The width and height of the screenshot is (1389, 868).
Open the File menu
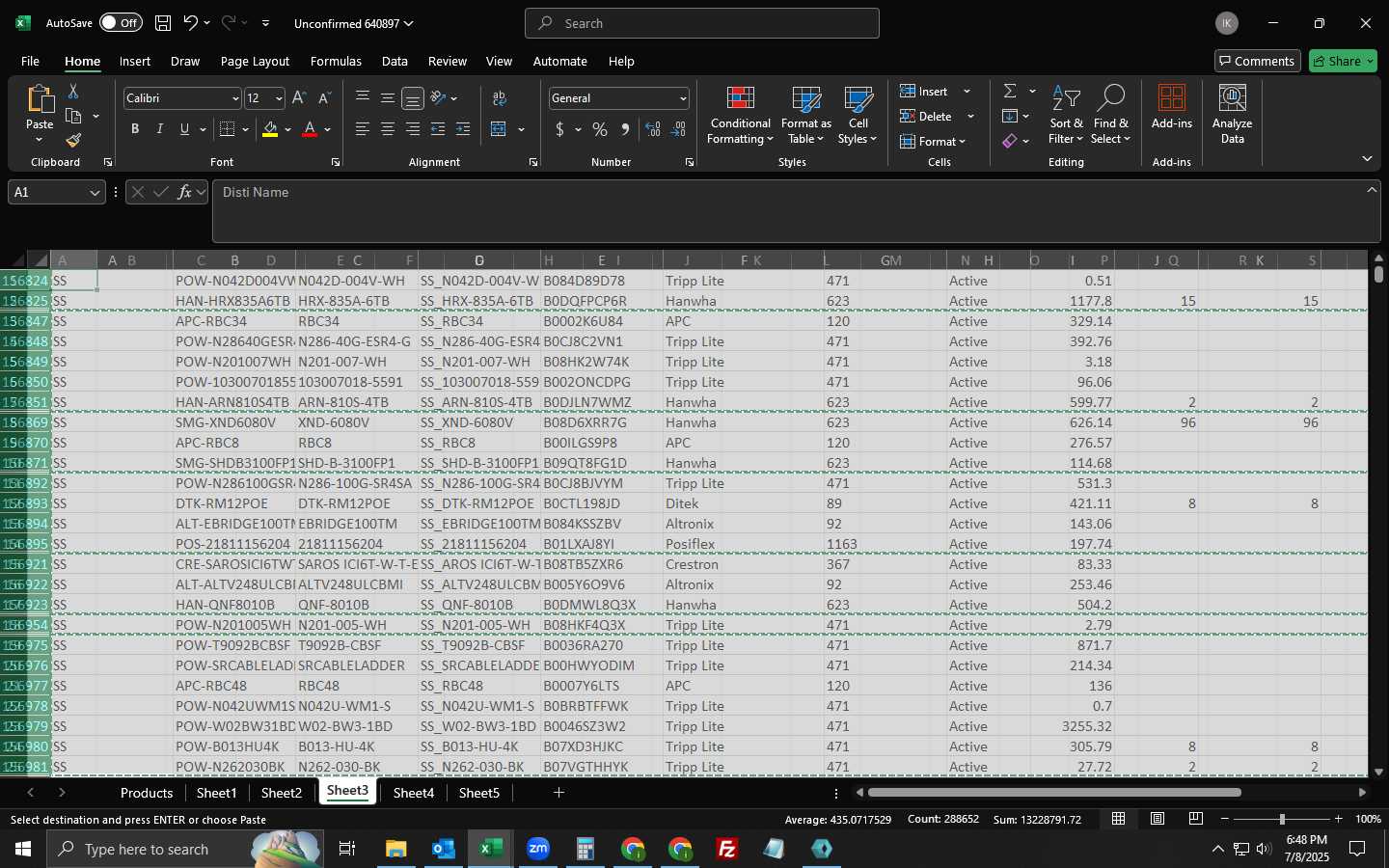30,61
